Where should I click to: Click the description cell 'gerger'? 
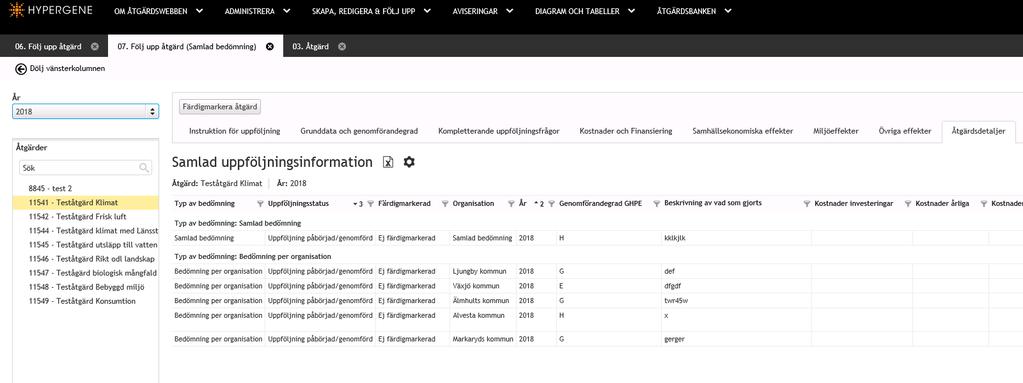(675, 339)
